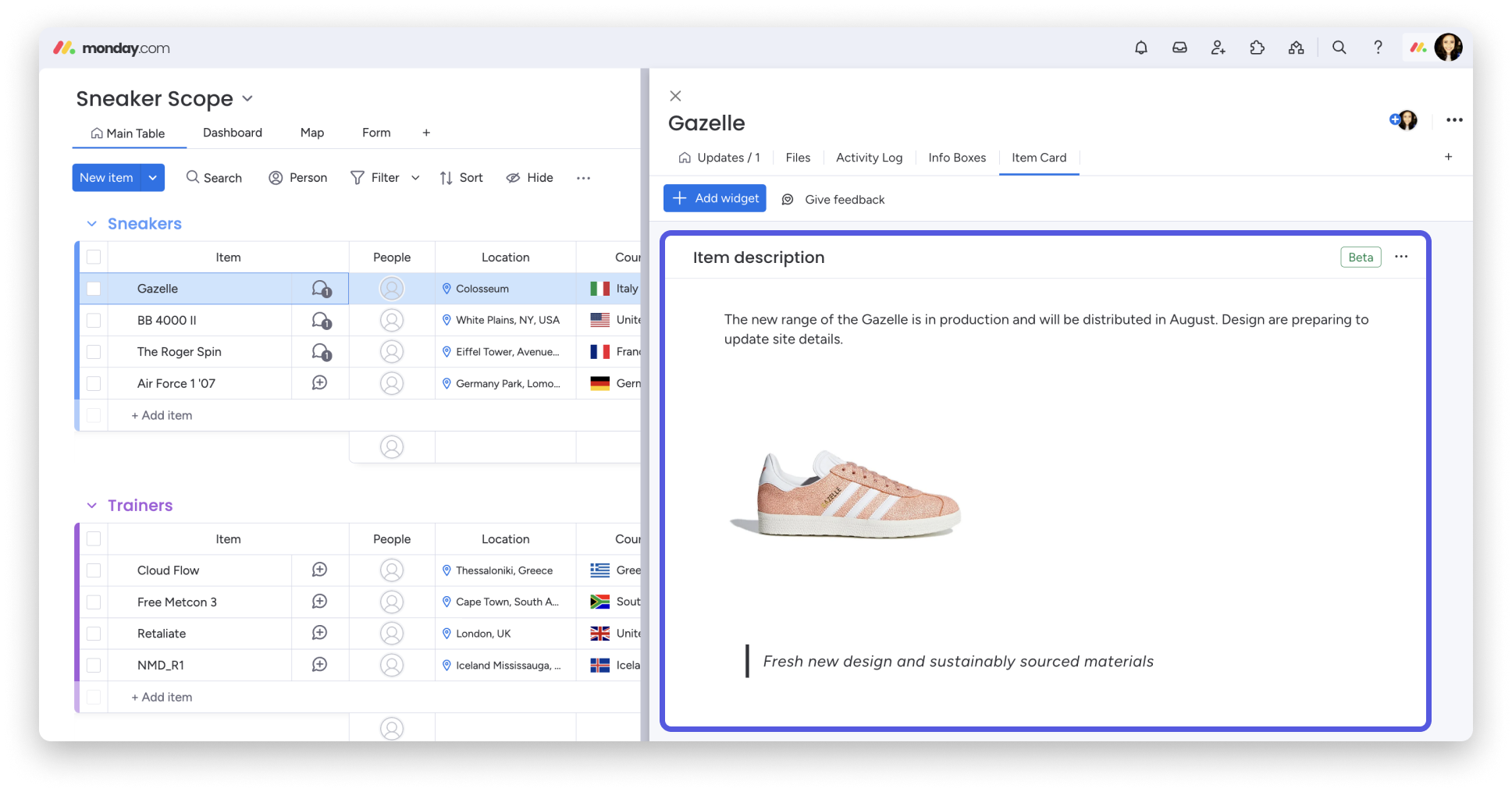The width and height of the screenshot is (1512, 792).
Task: Add an update to Retaliate
Action: click(x=319, y=633)
